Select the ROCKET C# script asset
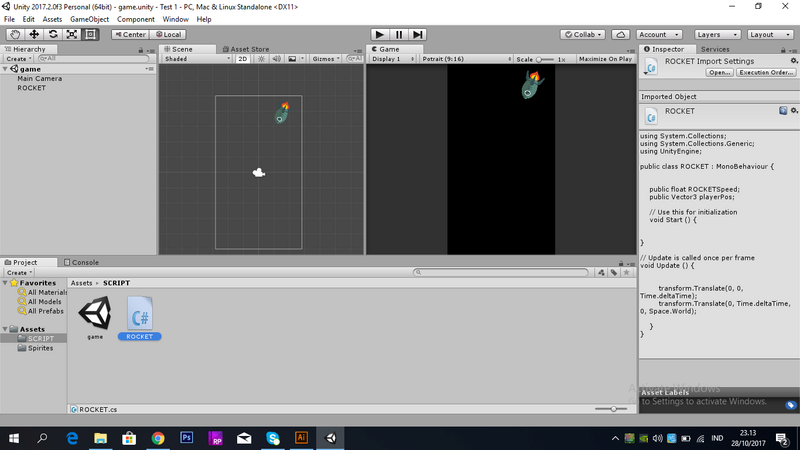The image size is (800, 450). (x=139, y=317)
